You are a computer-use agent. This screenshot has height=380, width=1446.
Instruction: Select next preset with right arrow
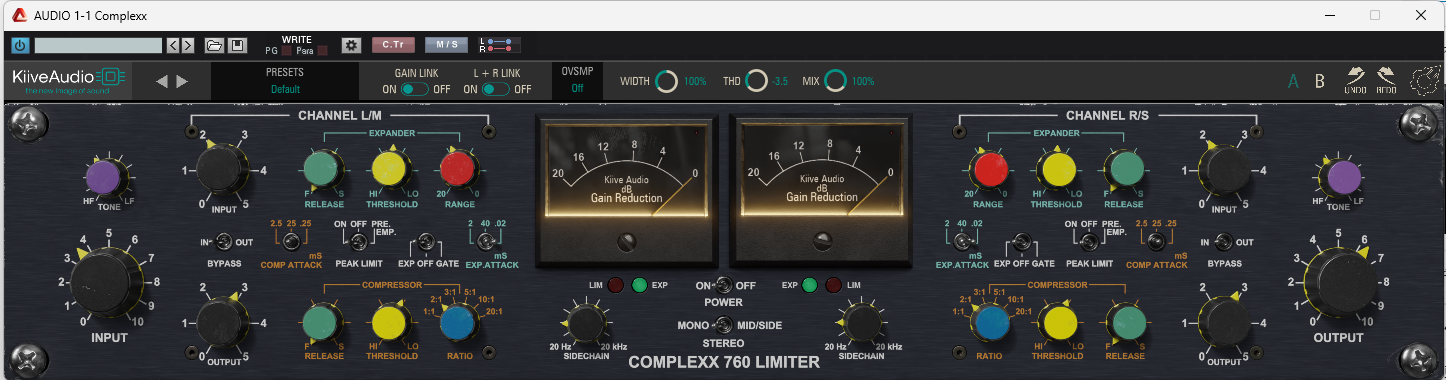(182, 81)
